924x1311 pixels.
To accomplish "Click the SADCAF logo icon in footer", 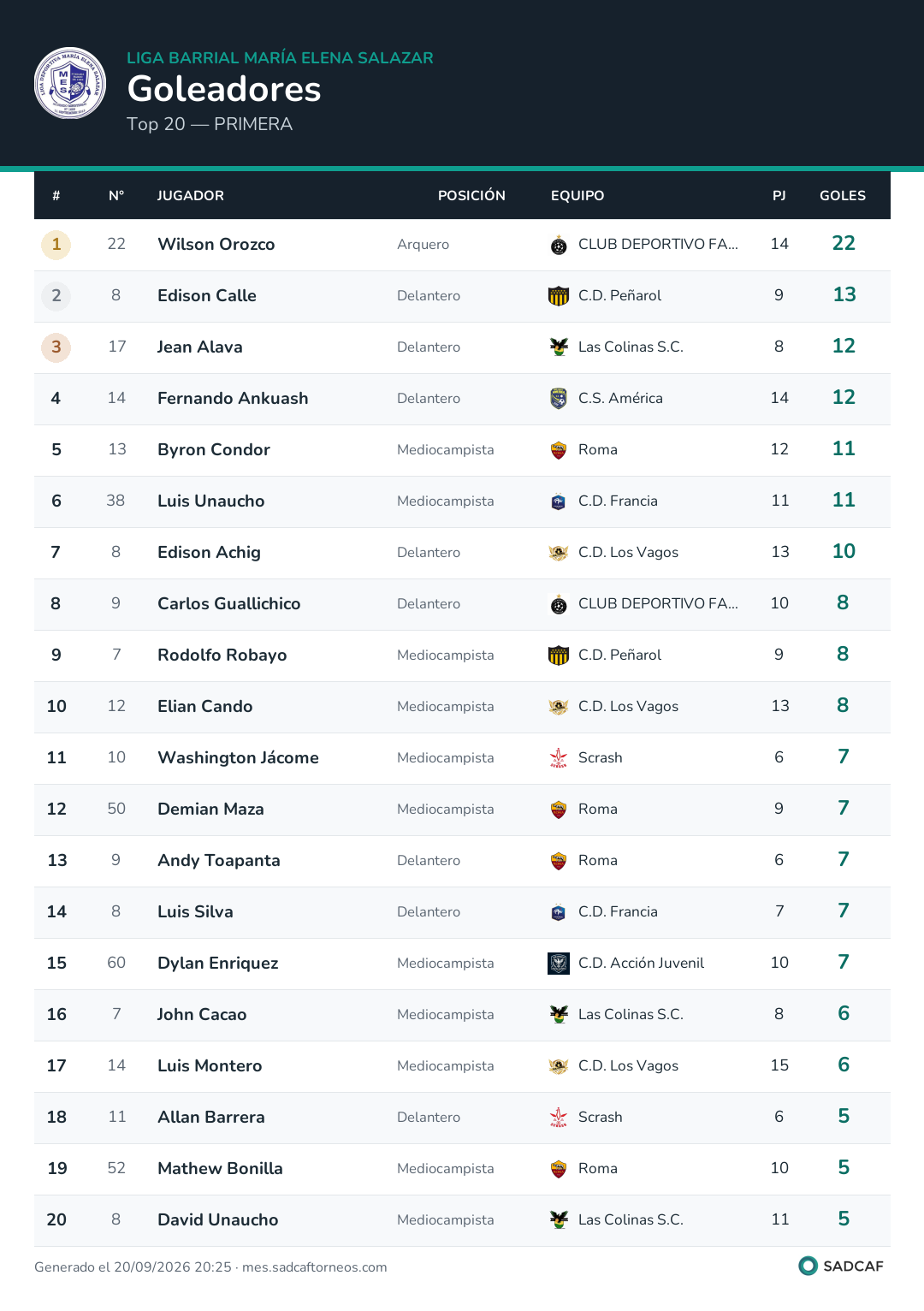I will tap(808, 1266).
